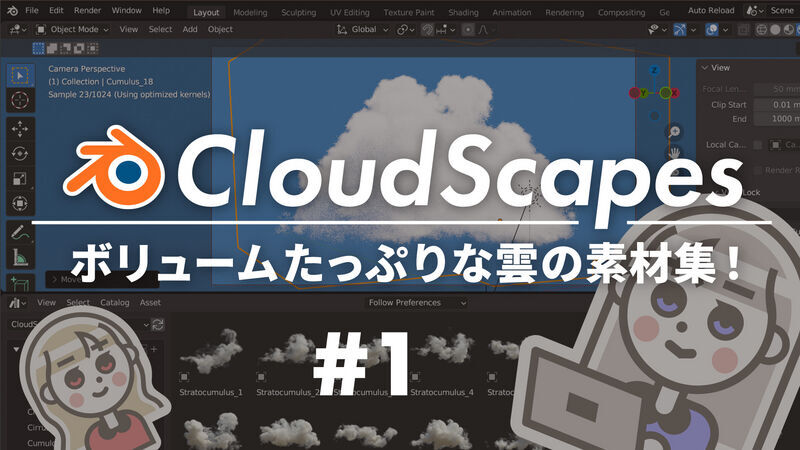This screenshot has width=800, height=450.
Task: Open the 3D viewport editor type dropdown
Action: pos(17,30)
